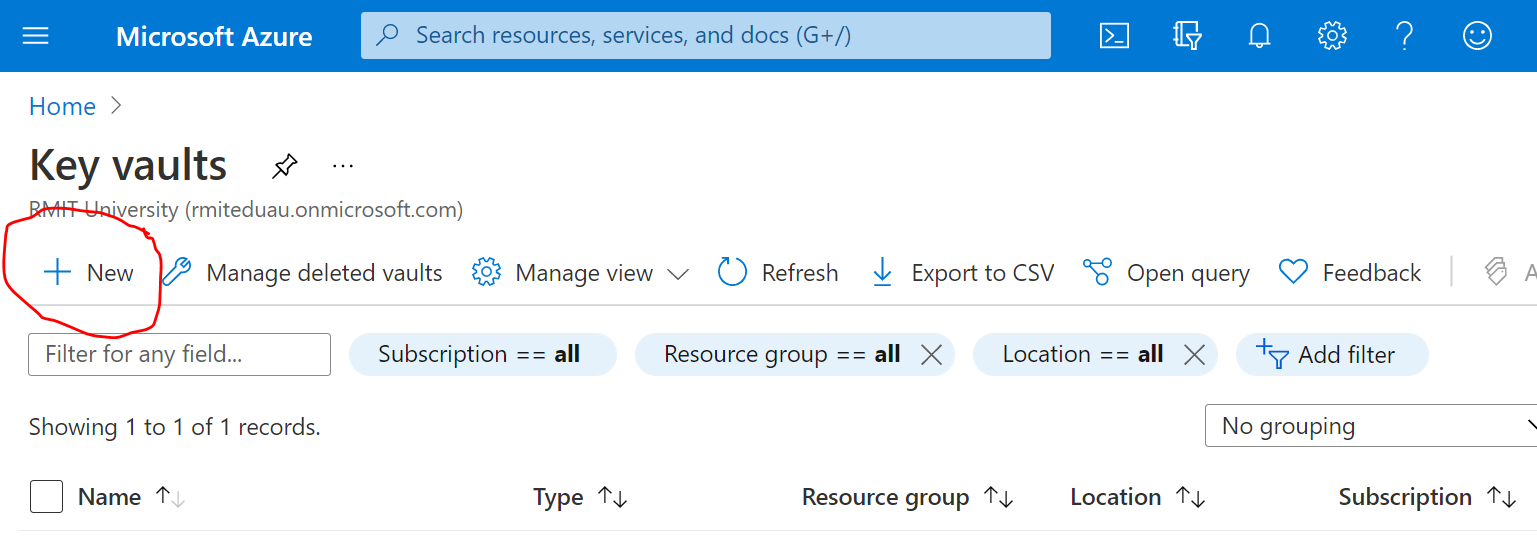Open the ellipsis more options menu

tap(343, 165)
